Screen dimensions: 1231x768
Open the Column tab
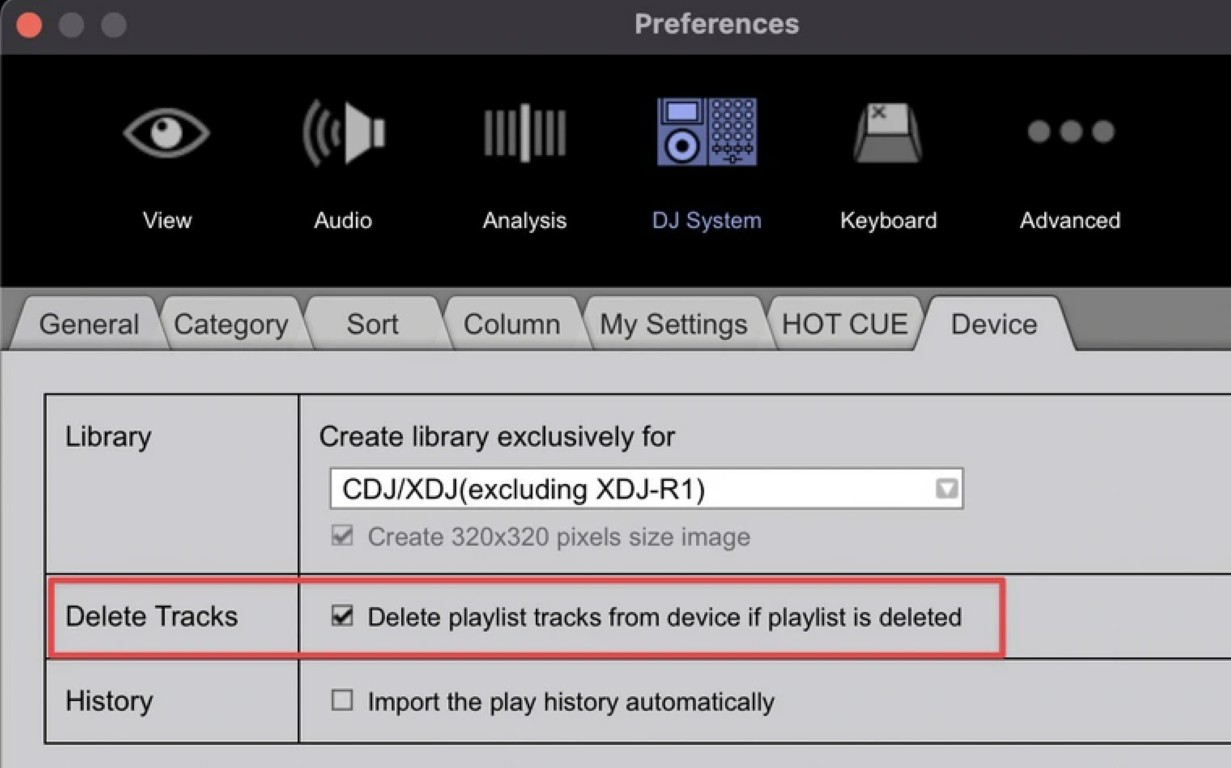pyautogui.click(x=512, y=324)
